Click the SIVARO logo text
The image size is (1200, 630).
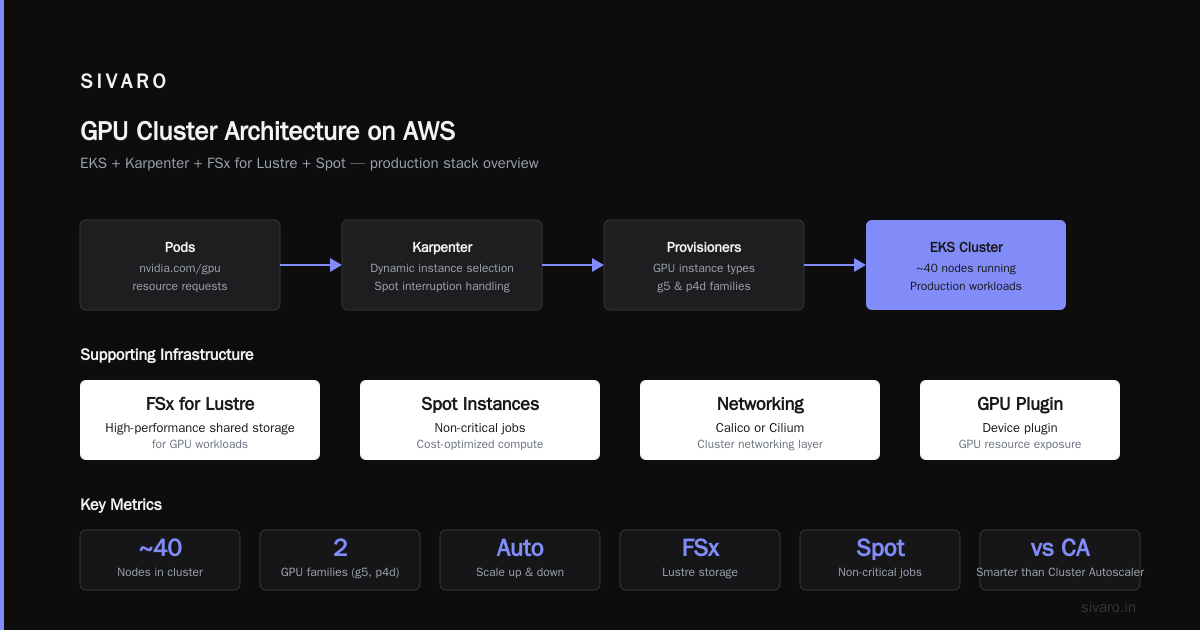pos(124,82)
